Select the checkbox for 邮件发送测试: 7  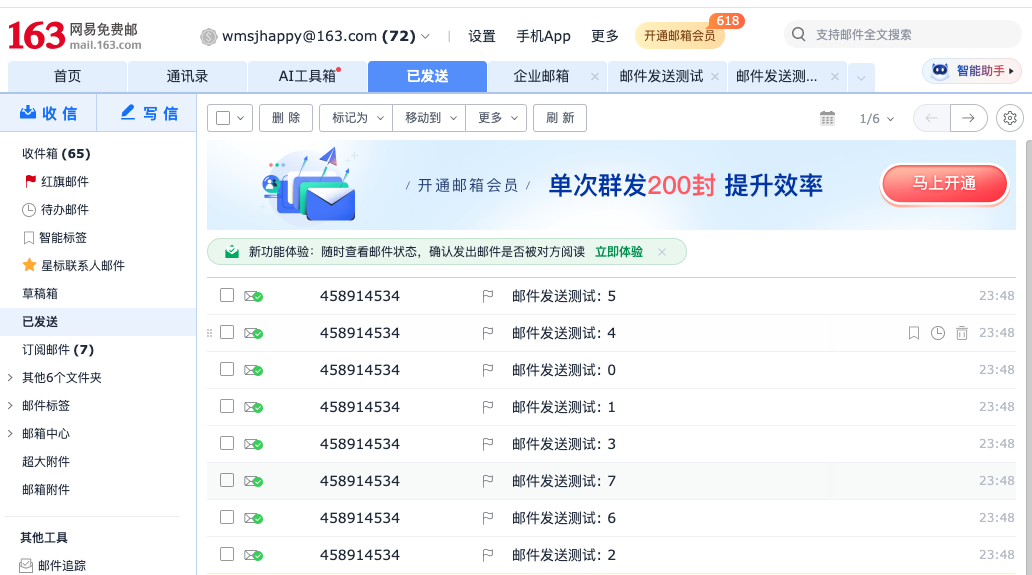[x=227, y=480]
